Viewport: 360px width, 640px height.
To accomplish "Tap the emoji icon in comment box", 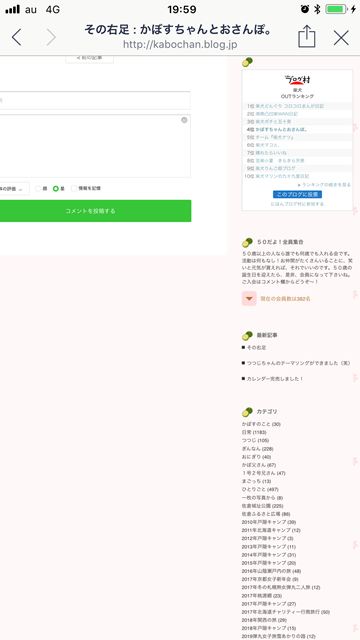I will click(184, 120).
